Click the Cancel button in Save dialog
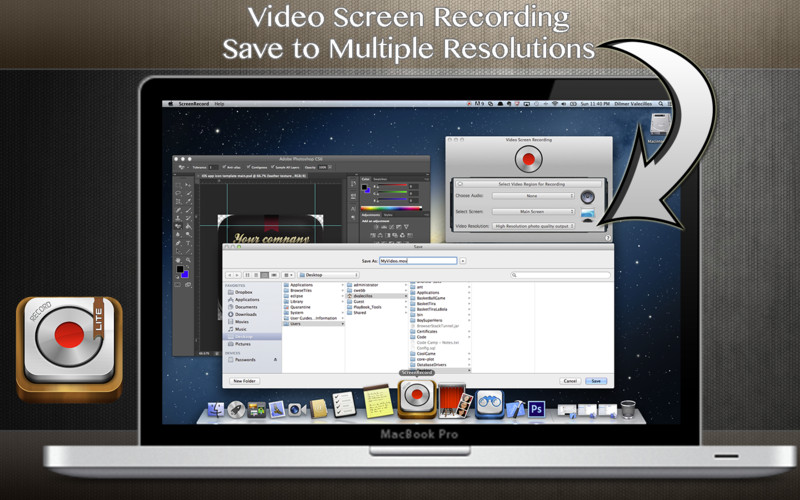 (570, 381)
